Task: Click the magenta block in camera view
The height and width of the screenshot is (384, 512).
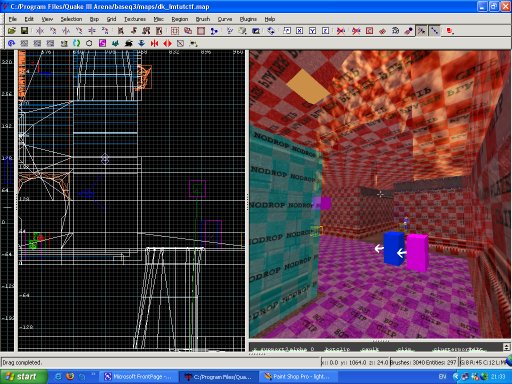Action: coord(417,252)
